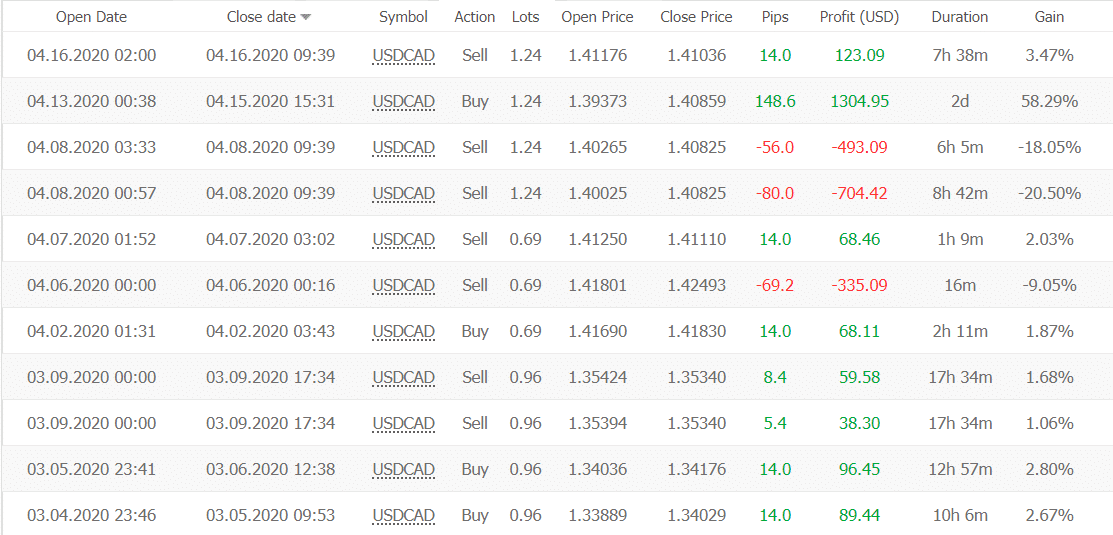Click the Pips column header
1113x535 pixels.
click(x=774, y=17)
